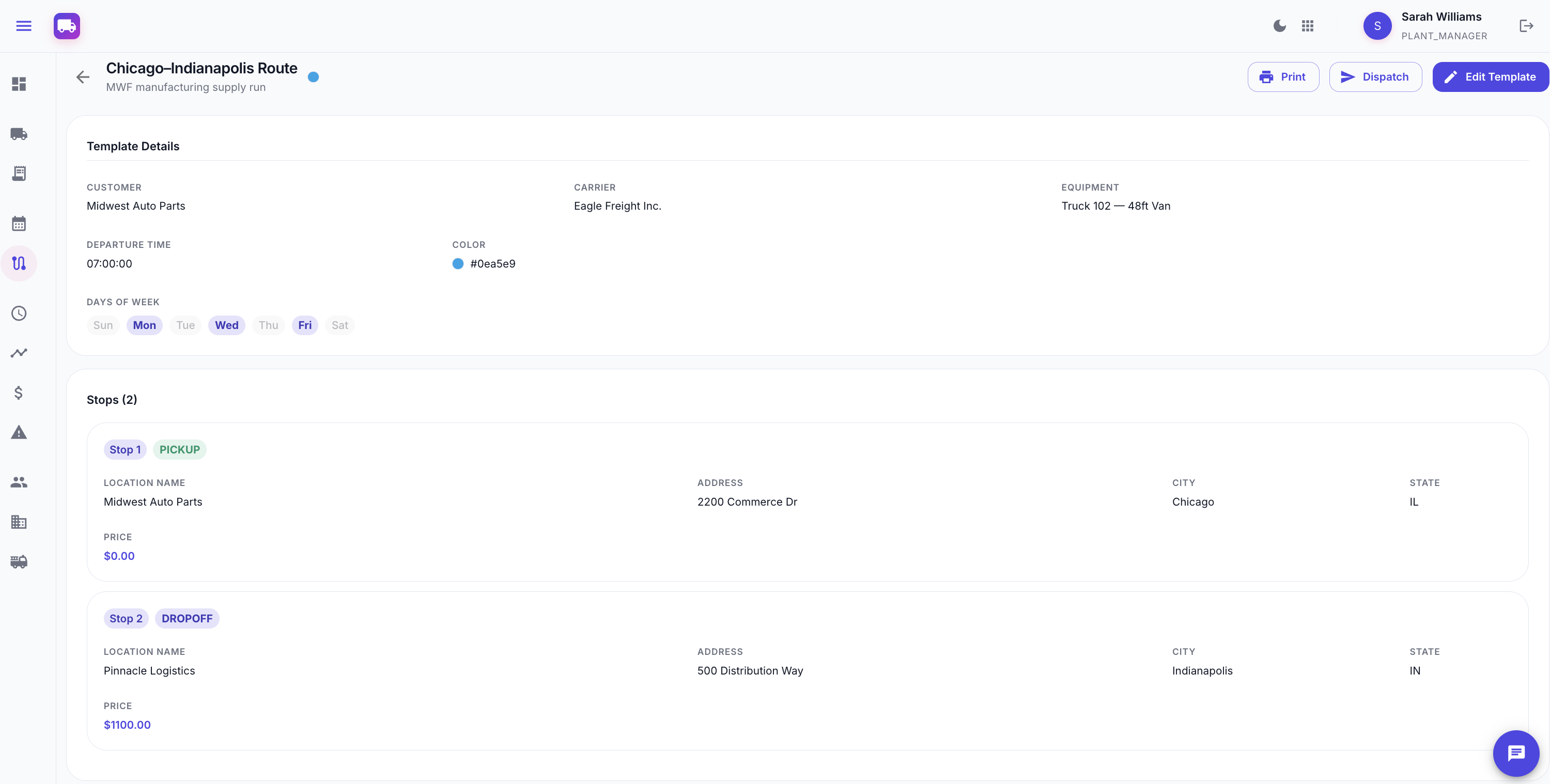
Task: Open the building companies sidebar icon
Action: [19, 522]
